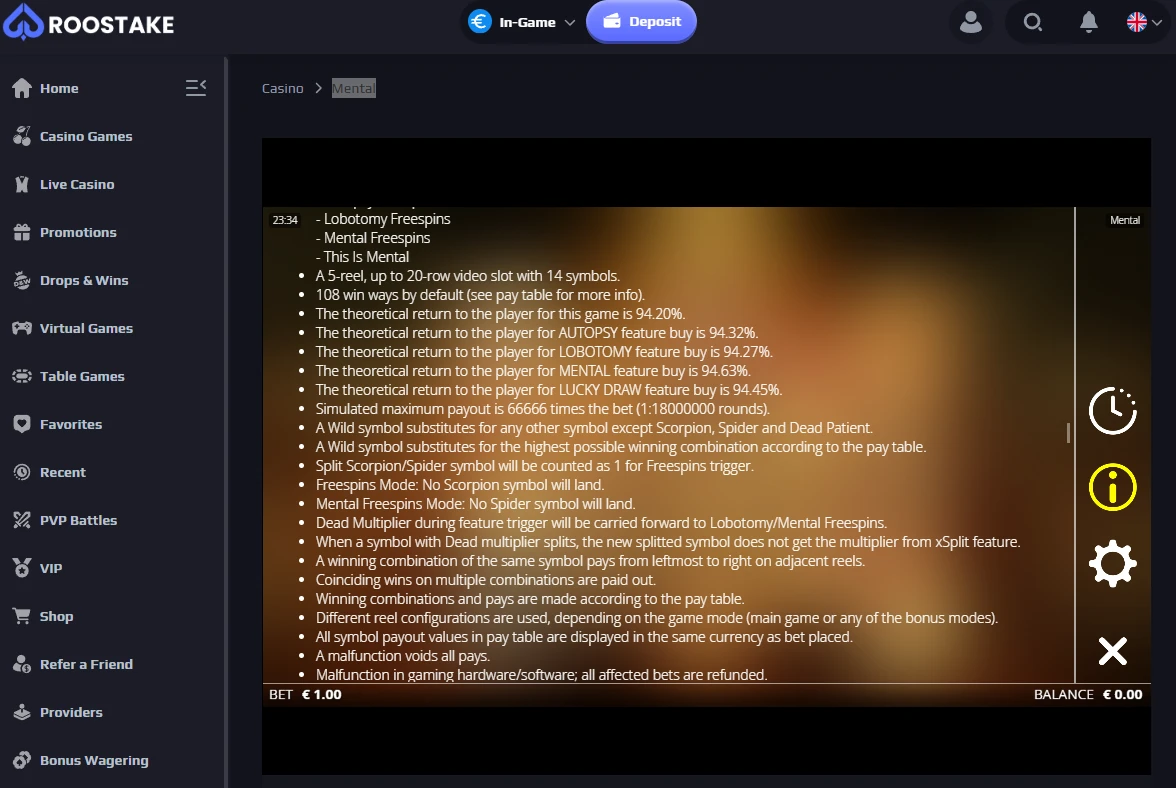Click the Providers icon
This screenshot has height=788, width=1176.
click(22, 712)
